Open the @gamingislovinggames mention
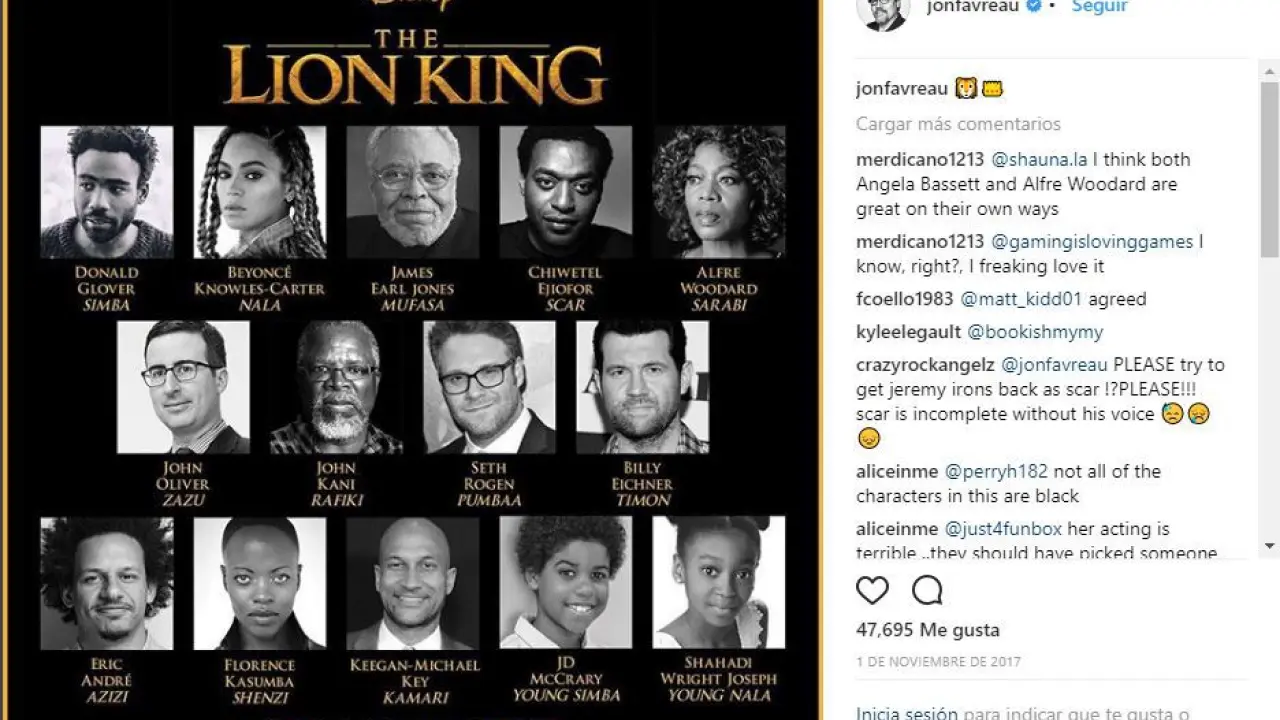 coord(1092,241)
